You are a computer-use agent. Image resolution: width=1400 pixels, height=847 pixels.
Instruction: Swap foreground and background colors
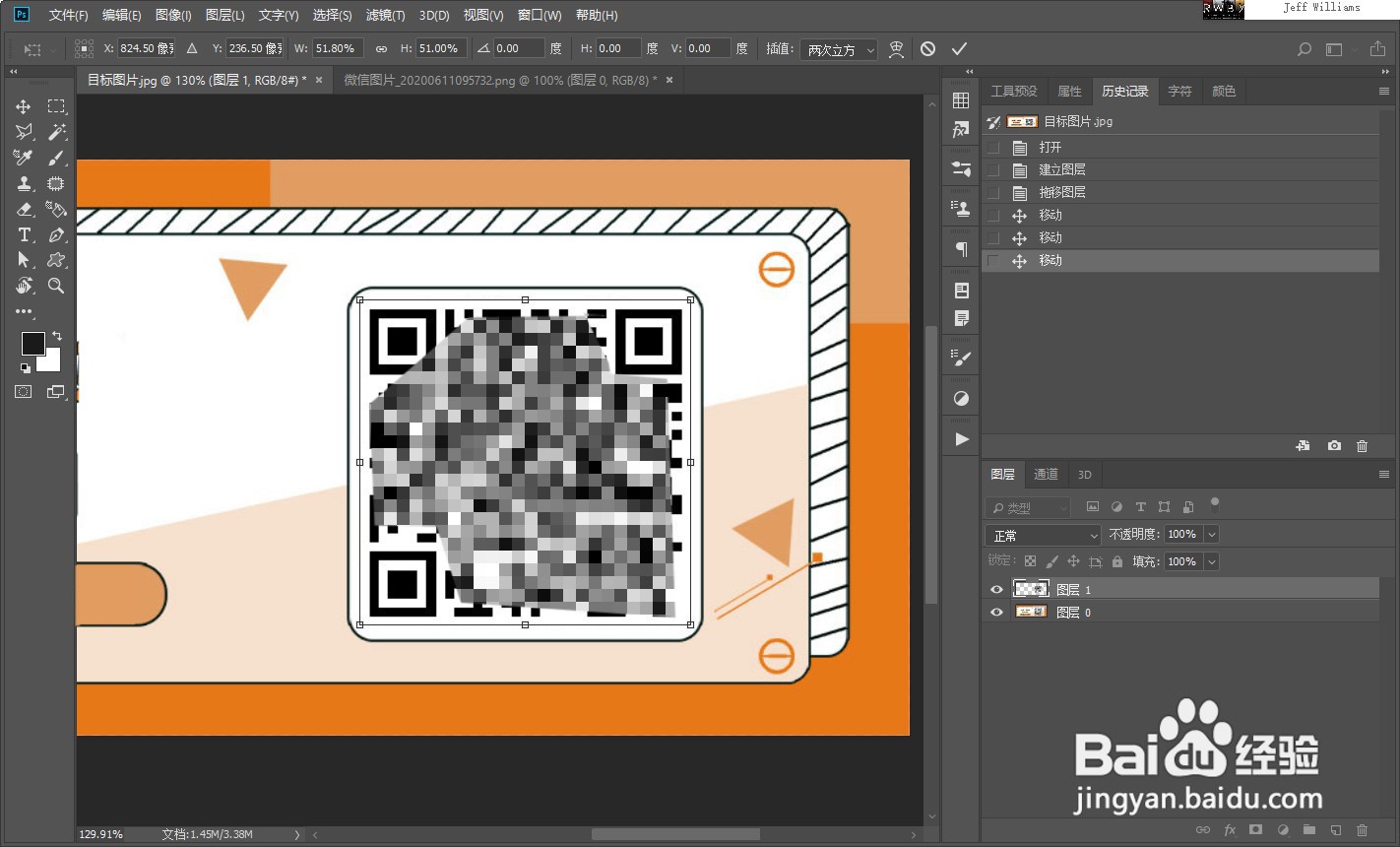[x=56, y=336]
